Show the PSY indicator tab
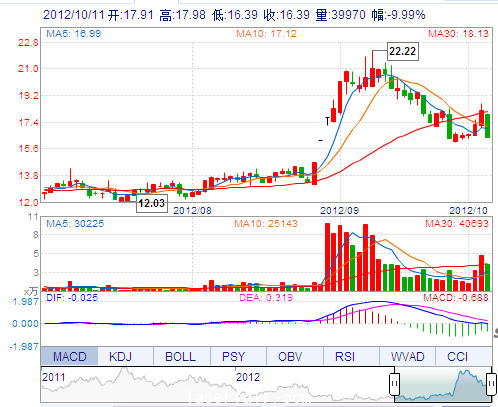 (233, 356)
